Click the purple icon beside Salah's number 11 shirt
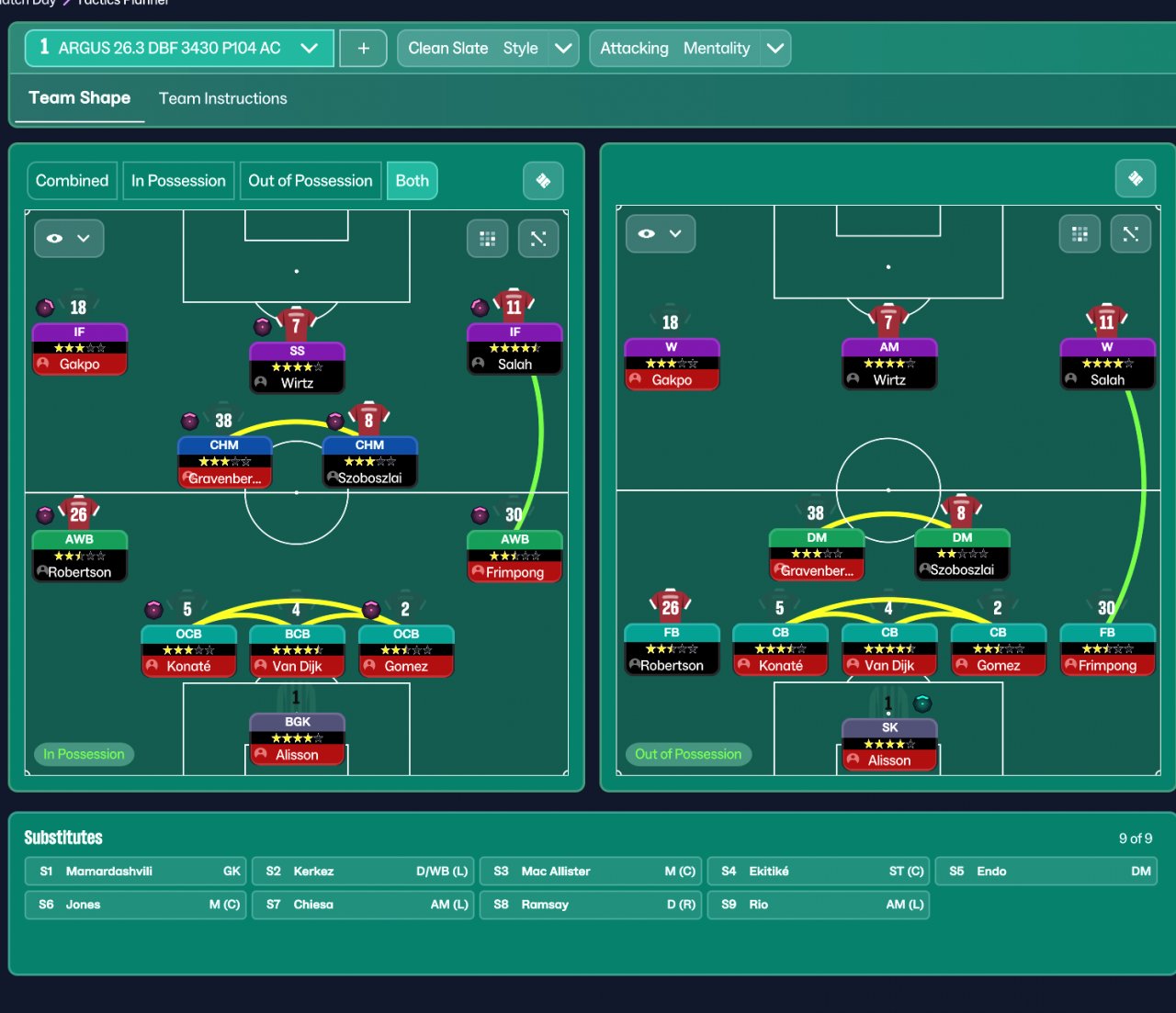The image size is (1176, 1013). tap(480, 308)
